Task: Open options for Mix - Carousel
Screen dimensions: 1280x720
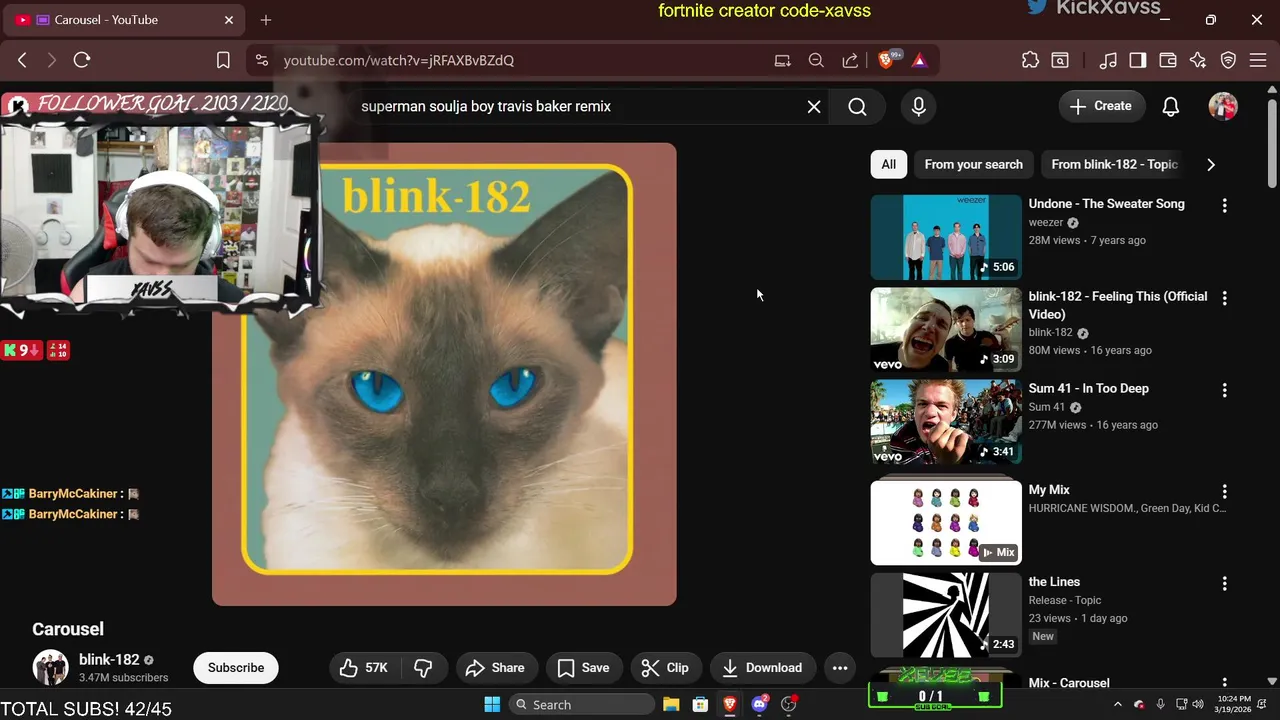Action: (x=1225, y=683)
